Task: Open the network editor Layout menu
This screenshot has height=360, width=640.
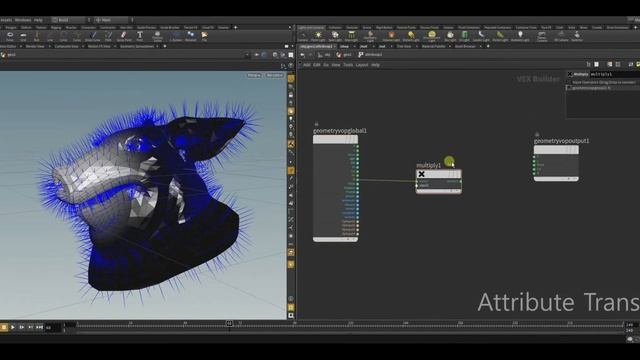Action: click(362, 65)
